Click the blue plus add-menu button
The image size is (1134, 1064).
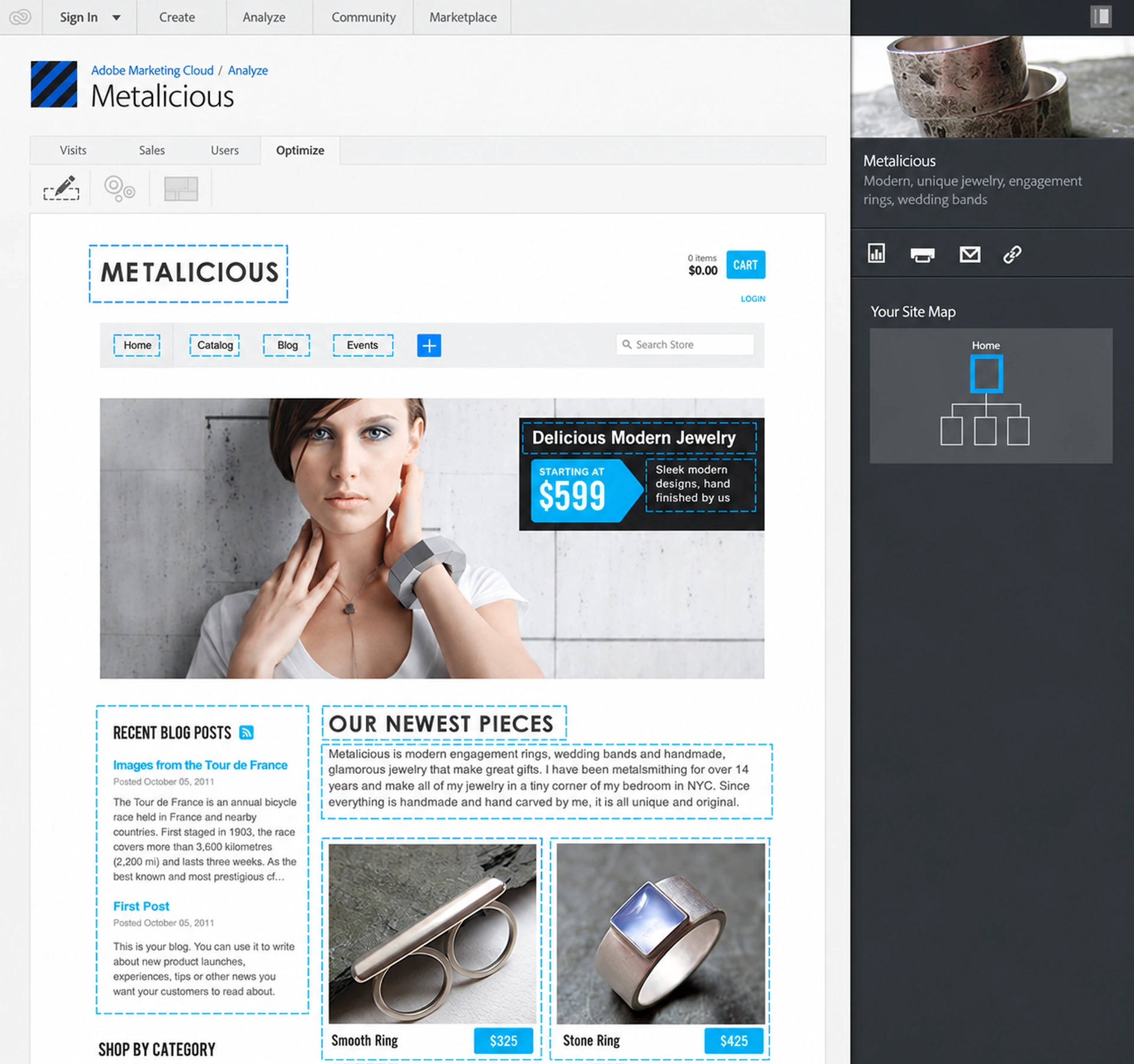(x=429, y=345)
